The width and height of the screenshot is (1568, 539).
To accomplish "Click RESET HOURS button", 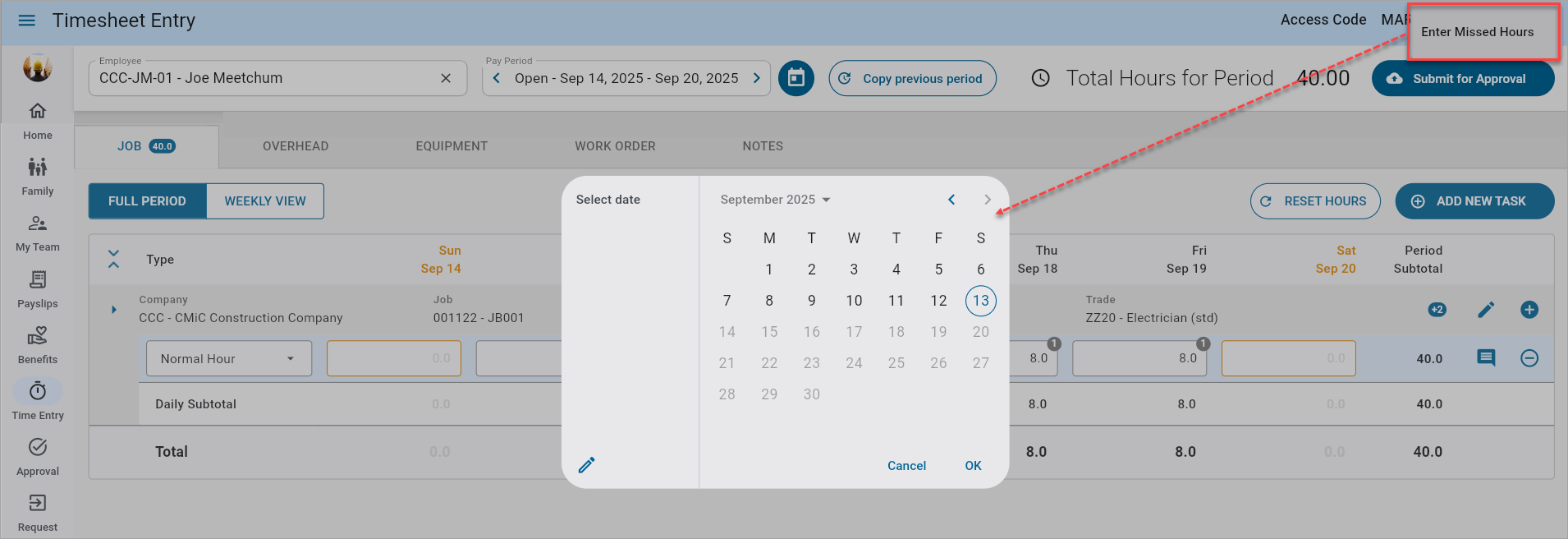I will pos(1315,201).
